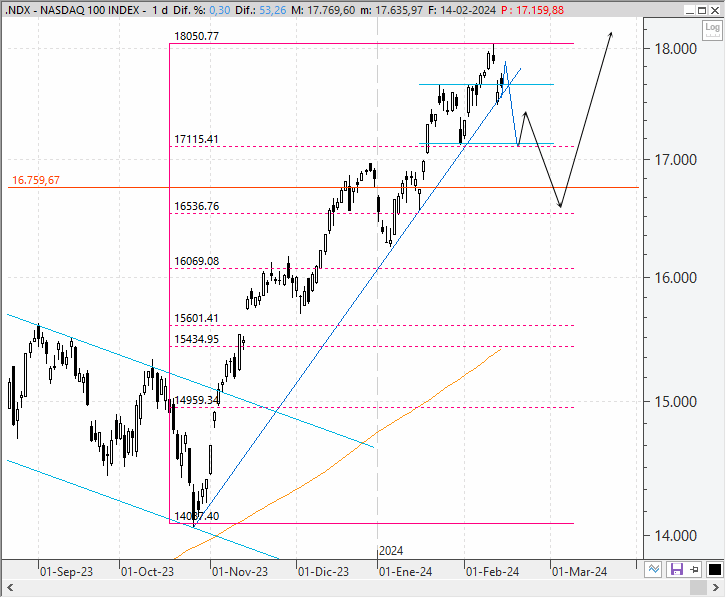726x598 pixels.
Task: Click the M: 17.769,60 high value
Action: click(x=323, y=10)
